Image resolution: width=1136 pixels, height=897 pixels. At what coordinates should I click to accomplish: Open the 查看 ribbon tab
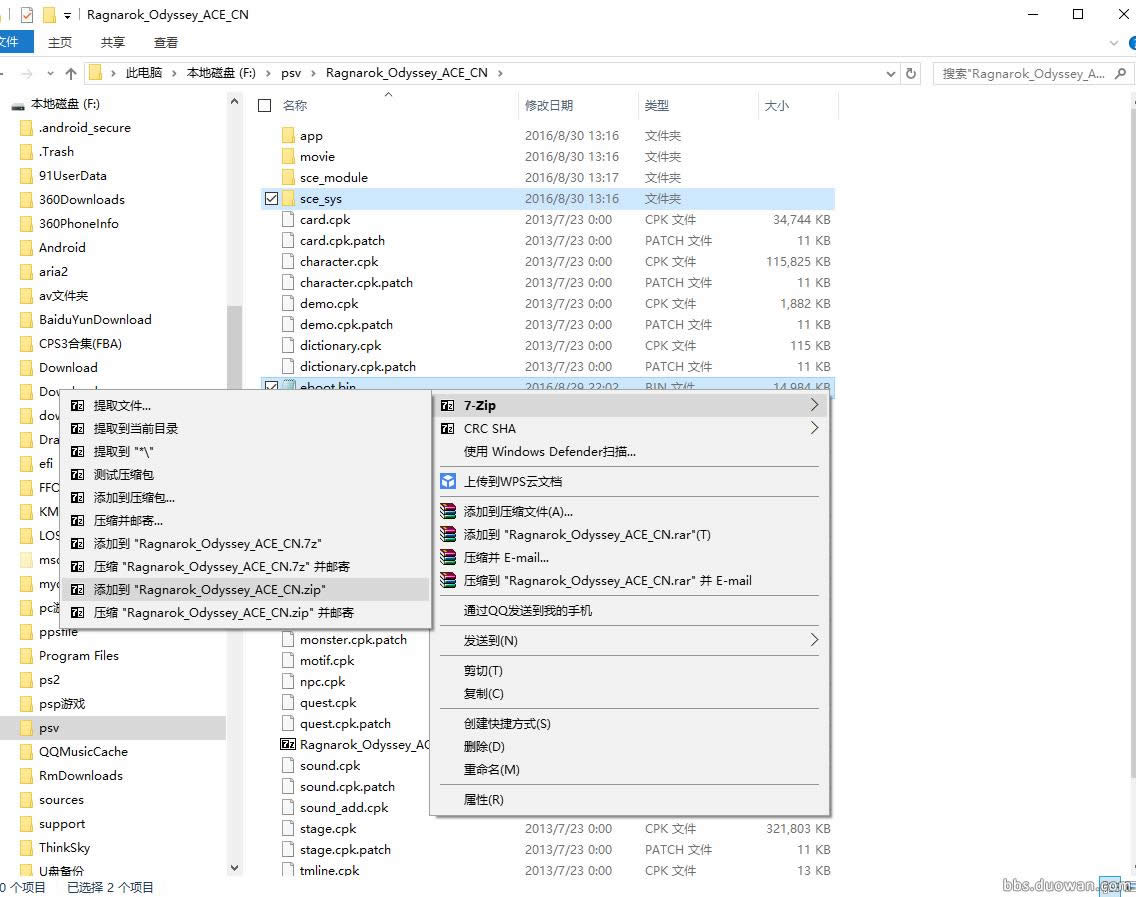pos(166,42)
